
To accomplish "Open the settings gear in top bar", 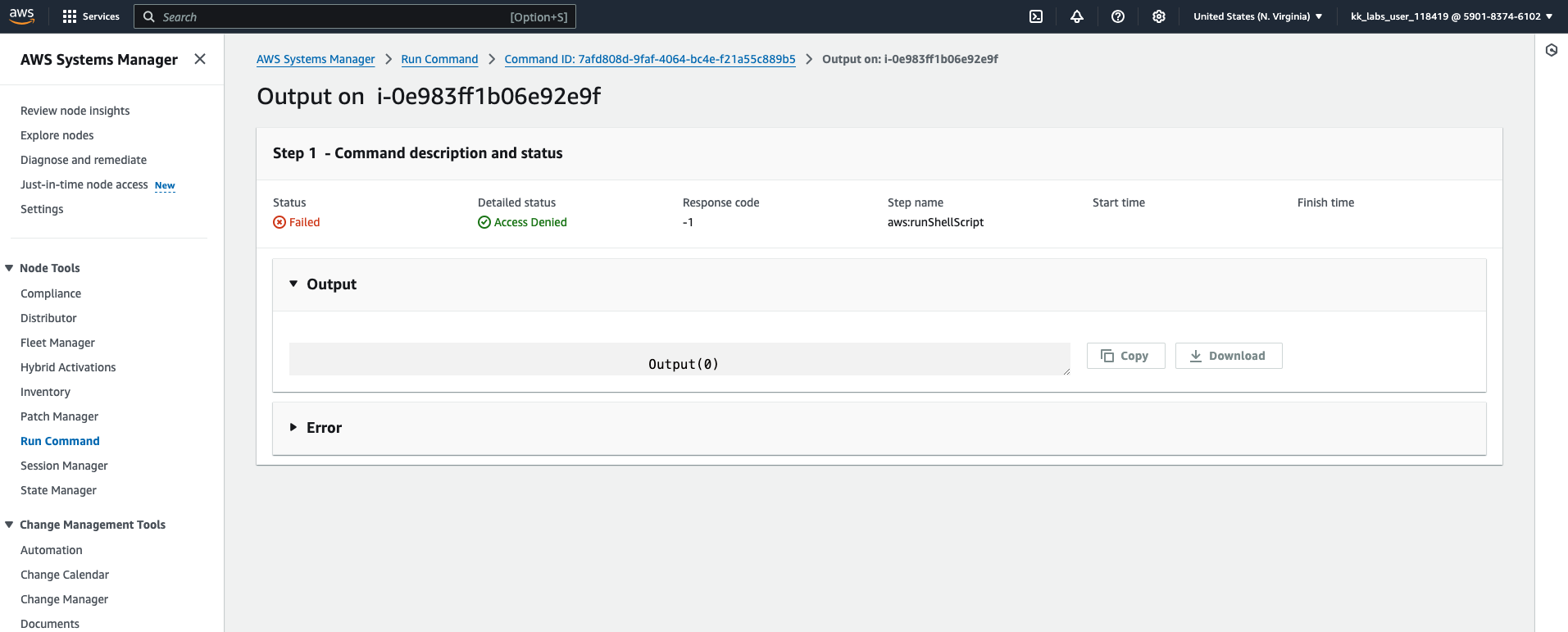I will point(1159,16).
